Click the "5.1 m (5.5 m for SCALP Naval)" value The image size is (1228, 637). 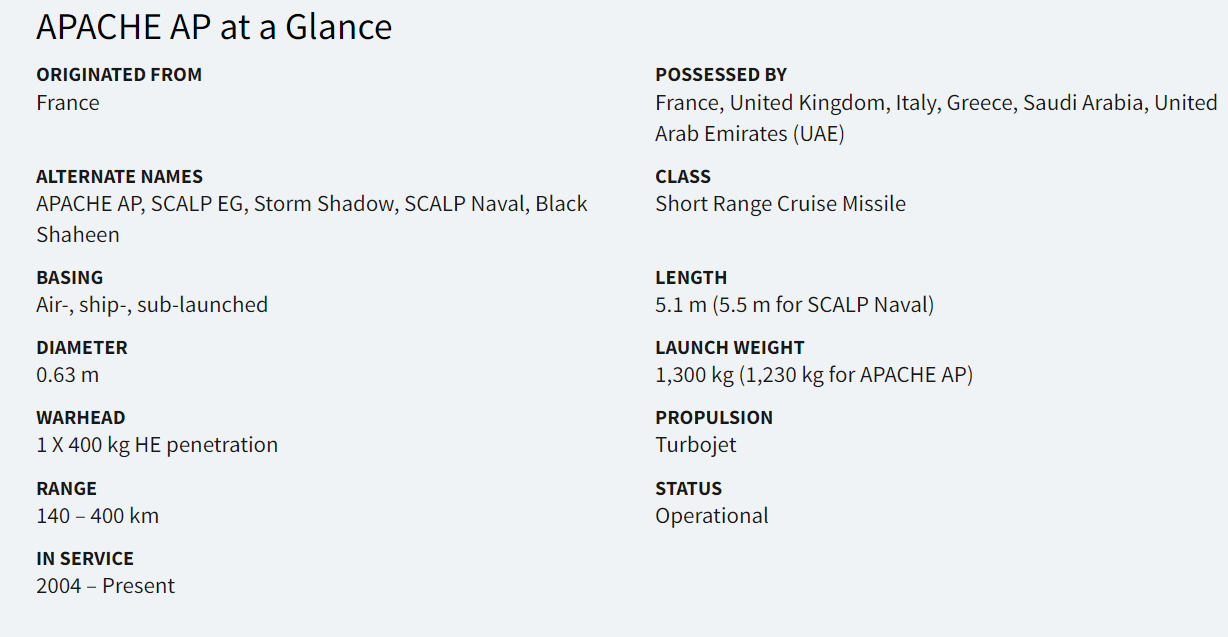point(794,305)
